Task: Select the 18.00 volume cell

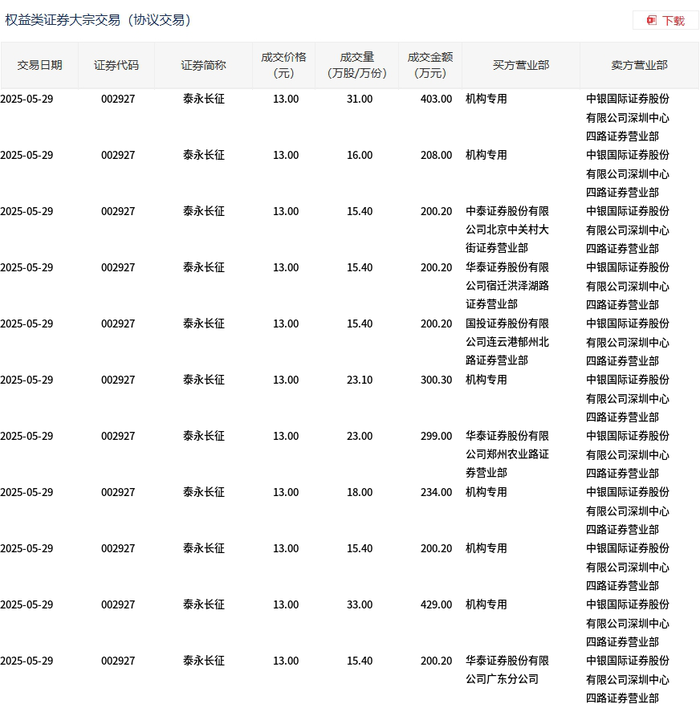Action: (359, 493)
